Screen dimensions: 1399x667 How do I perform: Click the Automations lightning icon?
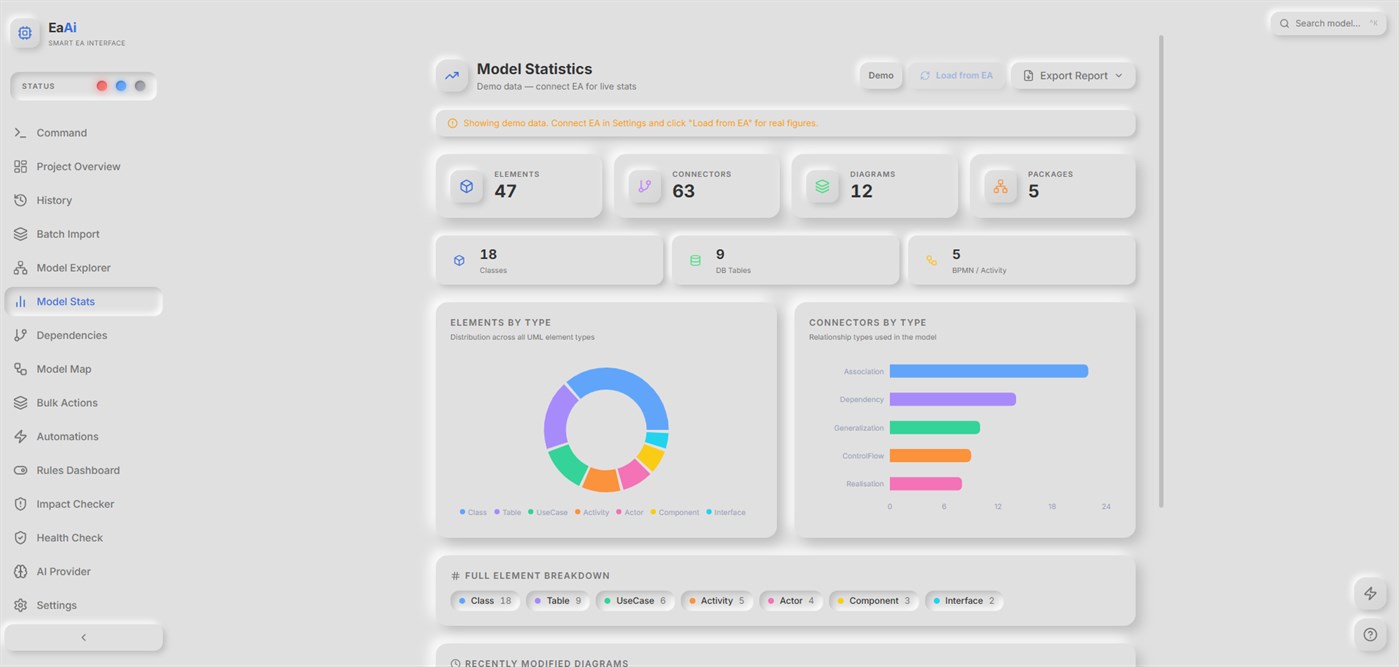click(x=20, y=437)
